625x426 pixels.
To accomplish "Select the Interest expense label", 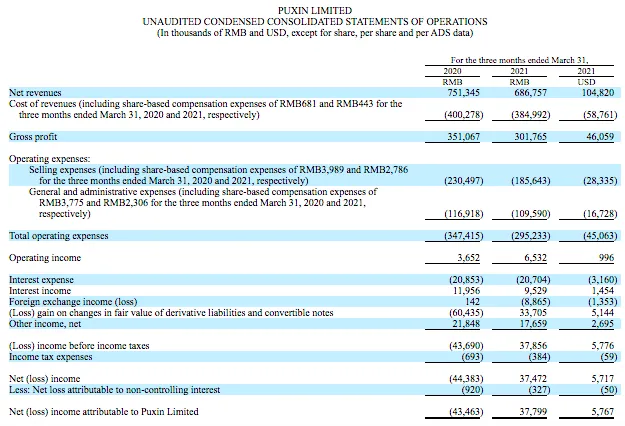I will pyautogui.click(x=41, y=280).
